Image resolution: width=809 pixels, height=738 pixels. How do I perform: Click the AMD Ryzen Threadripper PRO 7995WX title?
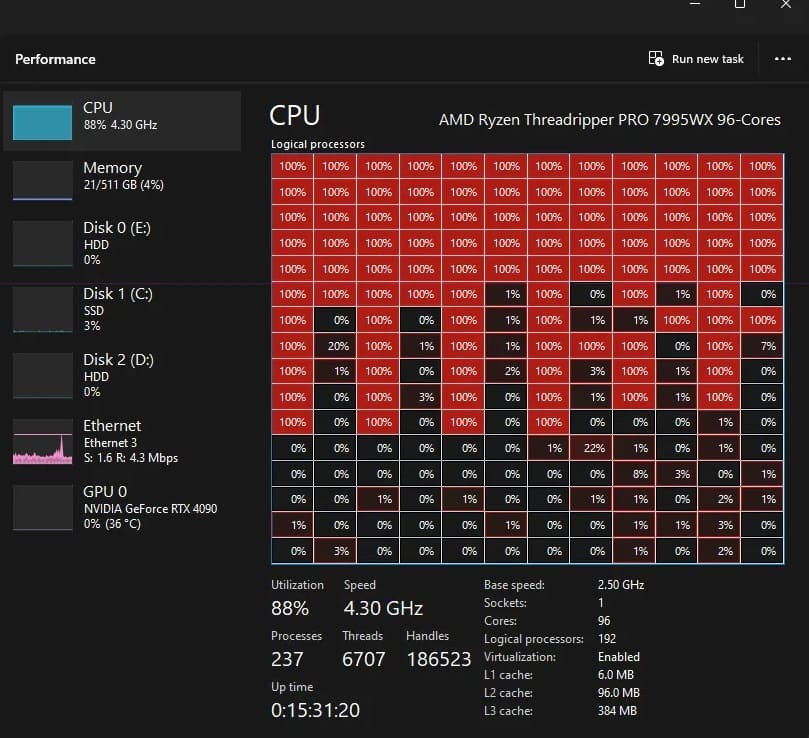(609, 120)
